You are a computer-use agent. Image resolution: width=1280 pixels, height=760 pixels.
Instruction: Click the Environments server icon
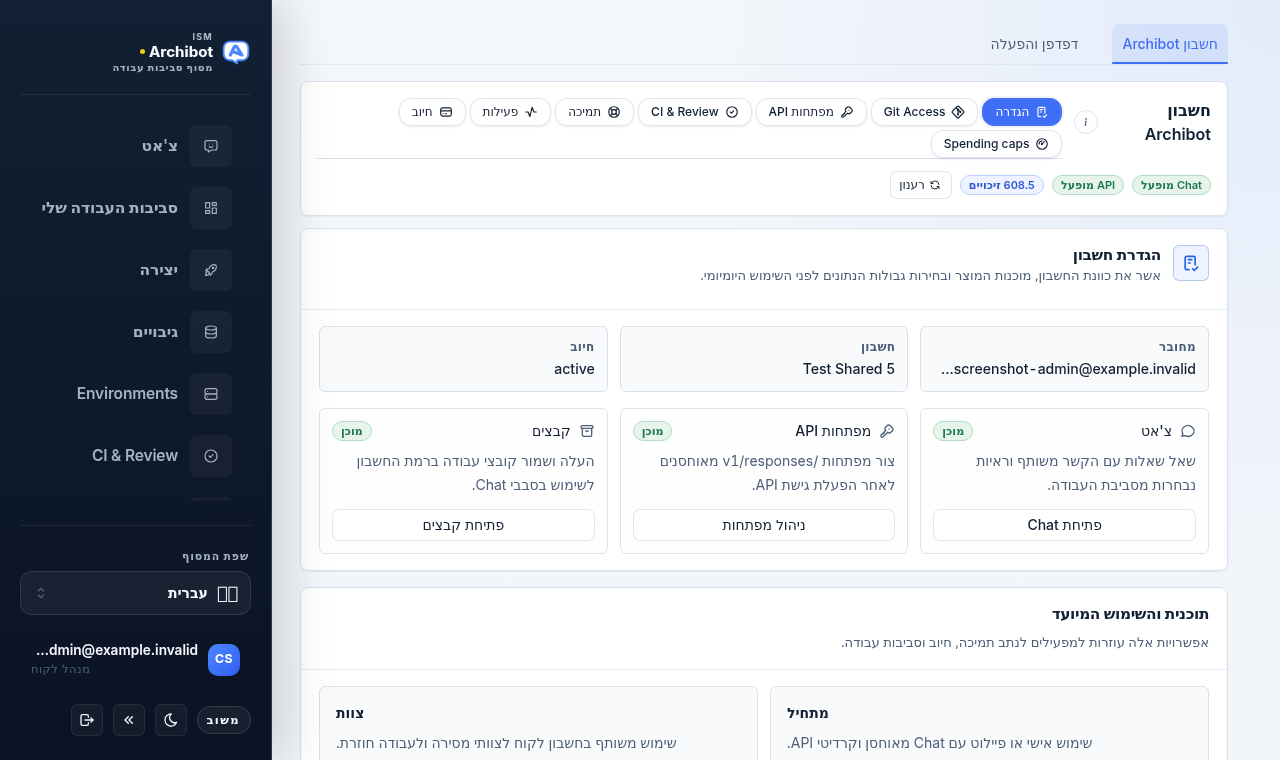(x=211, y=394)
